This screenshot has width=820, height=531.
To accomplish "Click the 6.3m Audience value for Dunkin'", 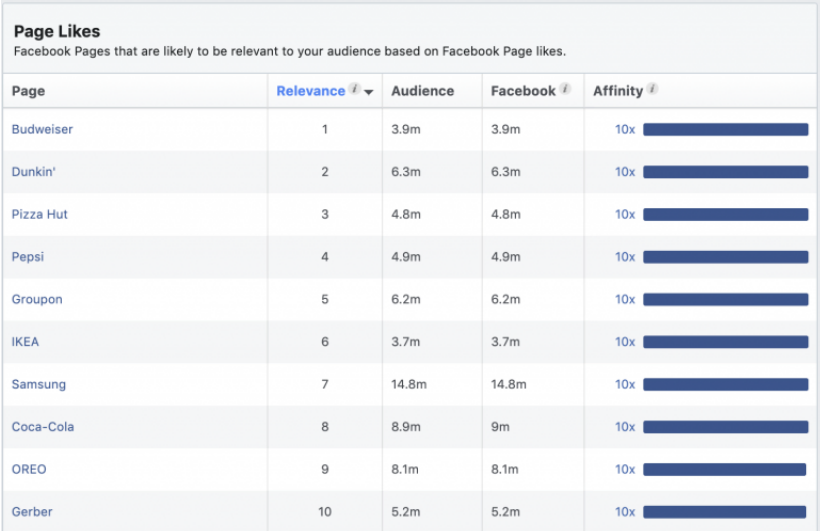I will [406, 172].
